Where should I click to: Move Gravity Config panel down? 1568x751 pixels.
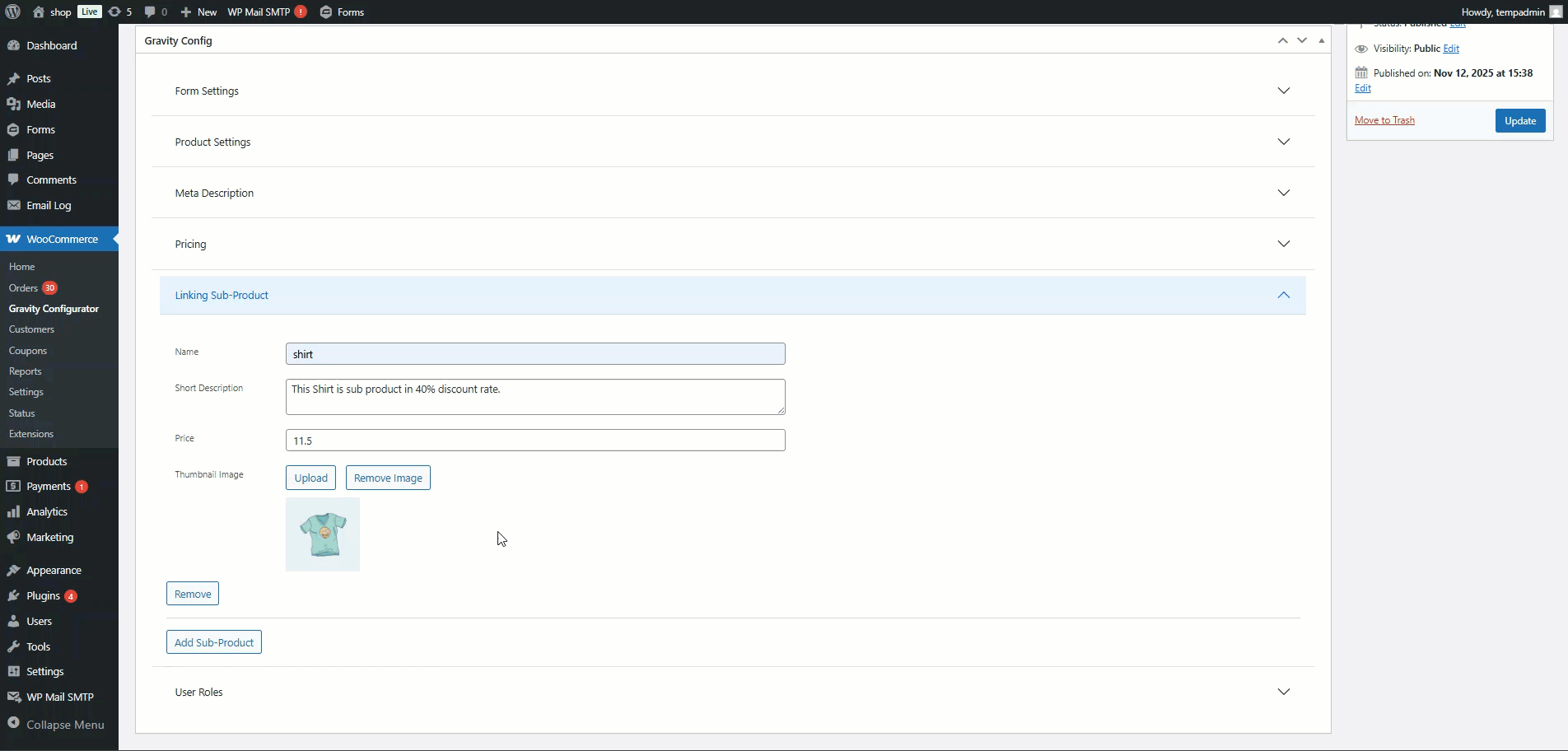[1302, 40]
